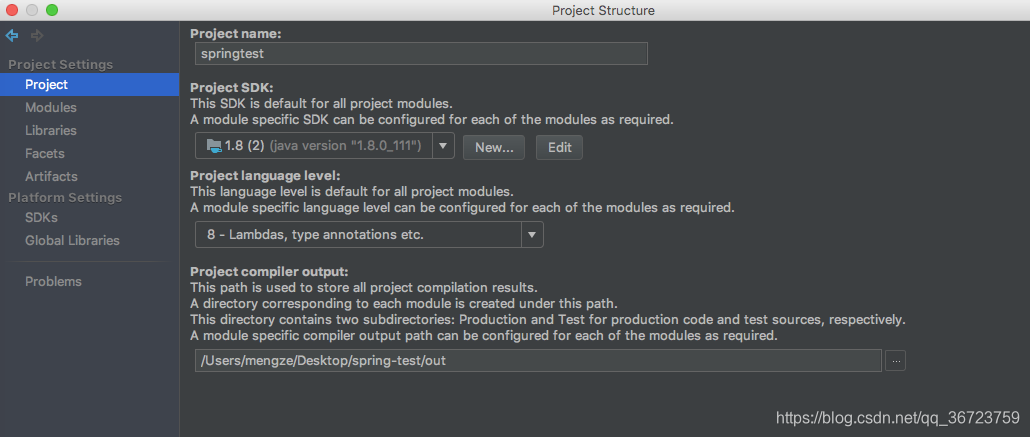Open the Modules settings section

click(x=51, y=108)
